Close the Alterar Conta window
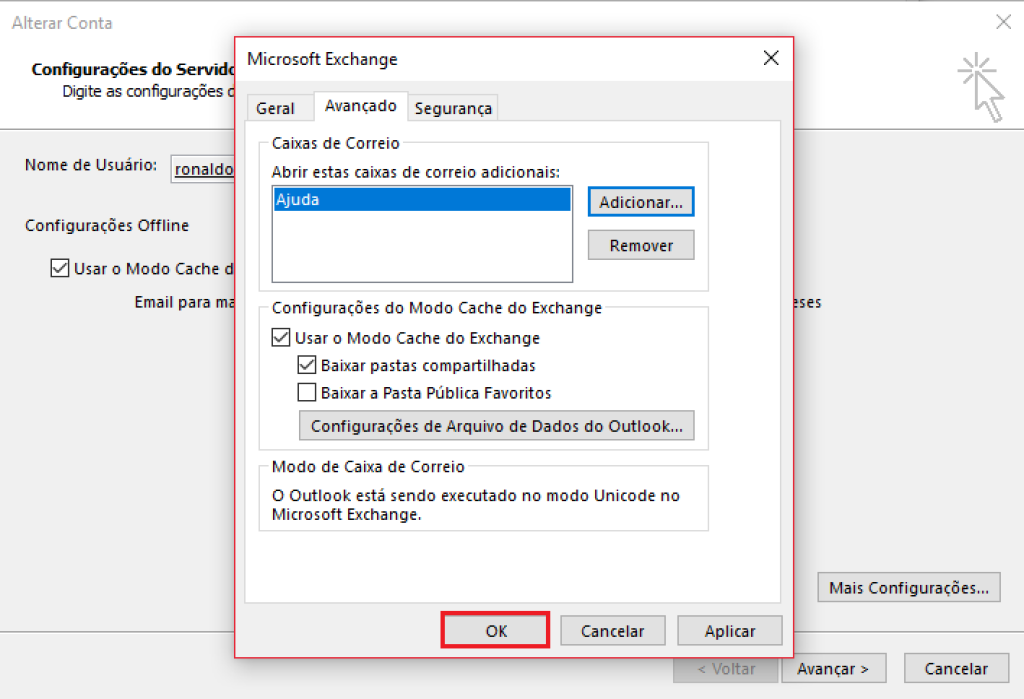Screen dimensions: 1024x699 click(1004, 22)
